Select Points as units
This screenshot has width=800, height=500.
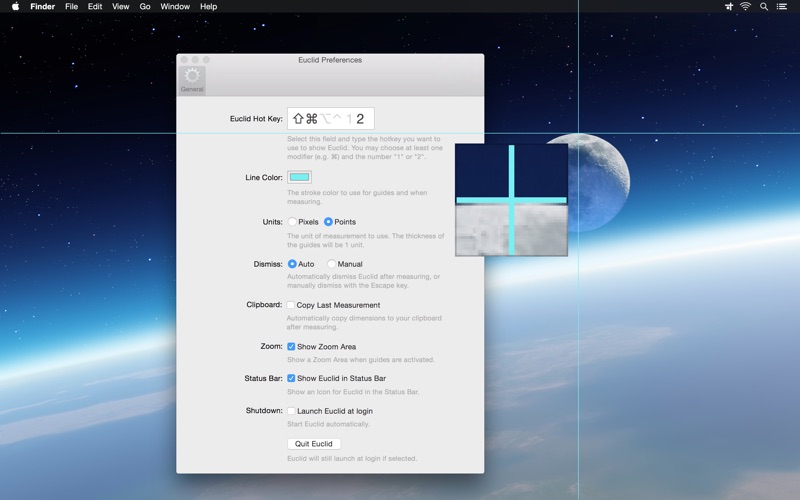[x=329, y=222]
